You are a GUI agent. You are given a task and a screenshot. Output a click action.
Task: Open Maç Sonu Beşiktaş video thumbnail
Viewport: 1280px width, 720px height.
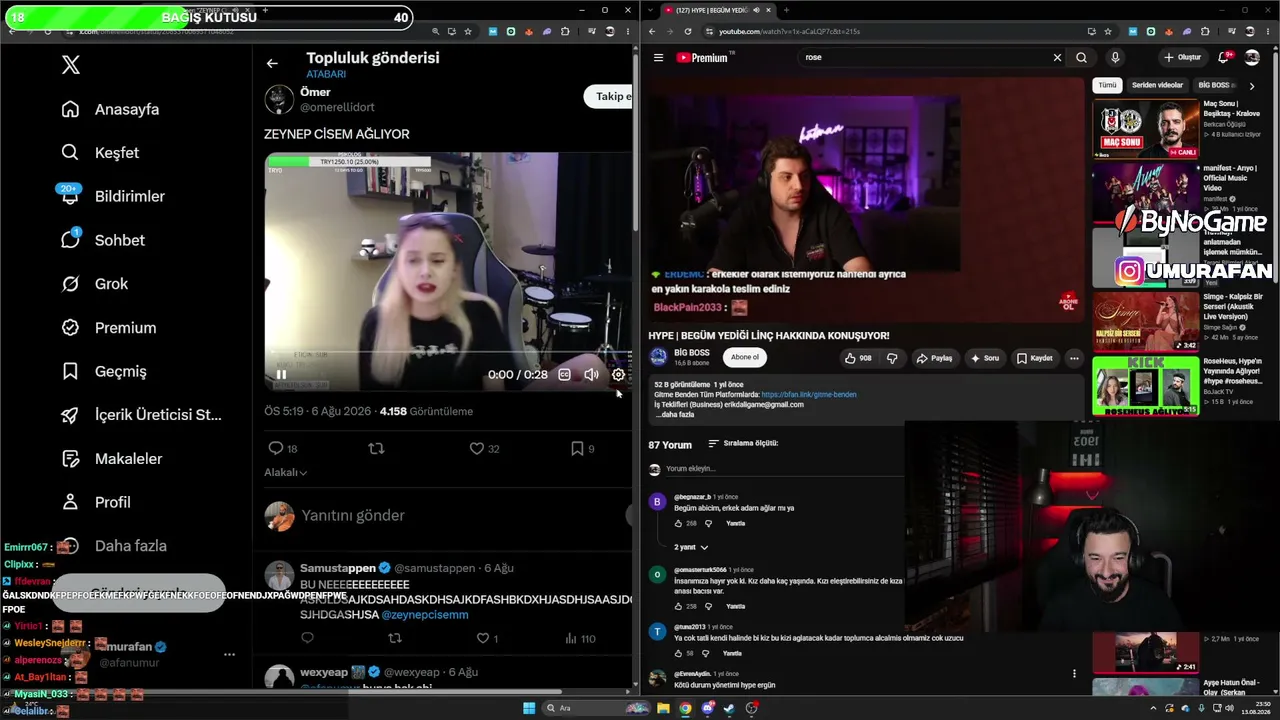click(1145, 129)
